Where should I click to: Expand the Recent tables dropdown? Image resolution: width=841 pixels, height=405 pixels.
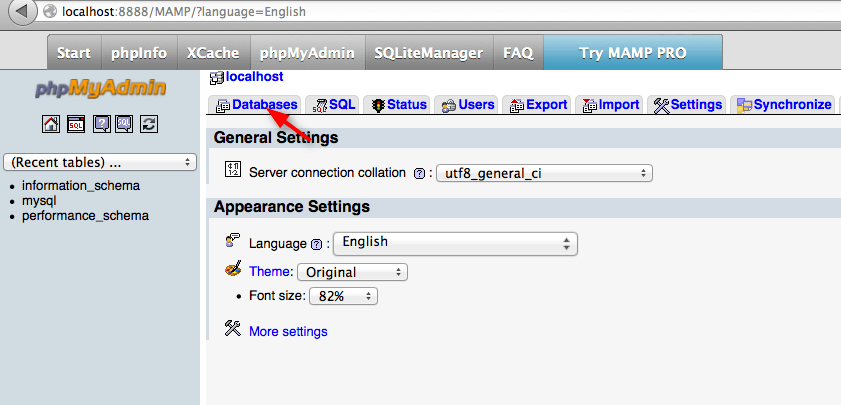click(x=100, y=163)
